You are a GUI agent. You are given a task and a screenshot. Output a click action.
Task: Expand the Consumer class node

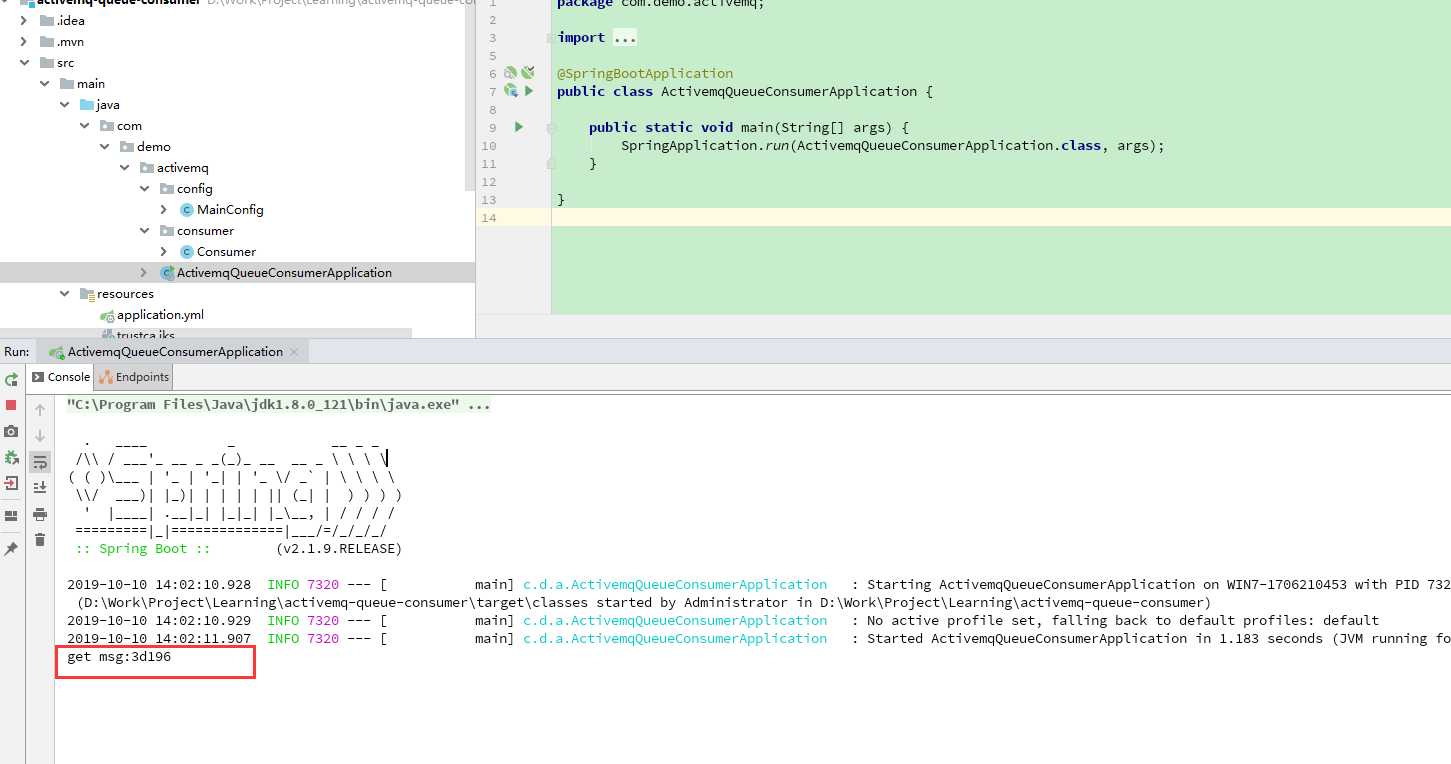[x=164, y=252]
